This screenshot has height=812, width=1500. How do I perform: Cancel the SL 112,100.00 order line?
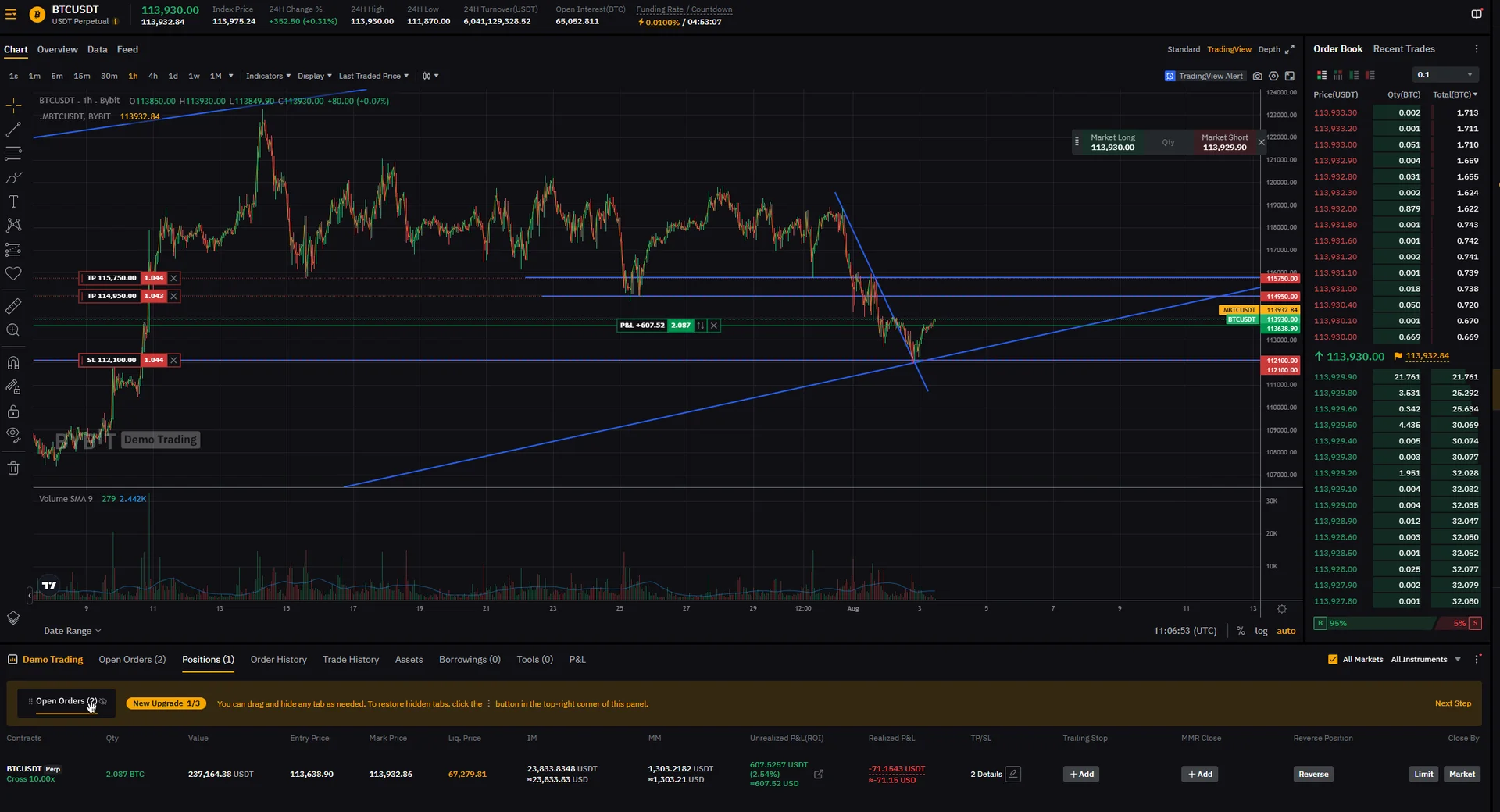pyautogui.click(x=173, y=360)
